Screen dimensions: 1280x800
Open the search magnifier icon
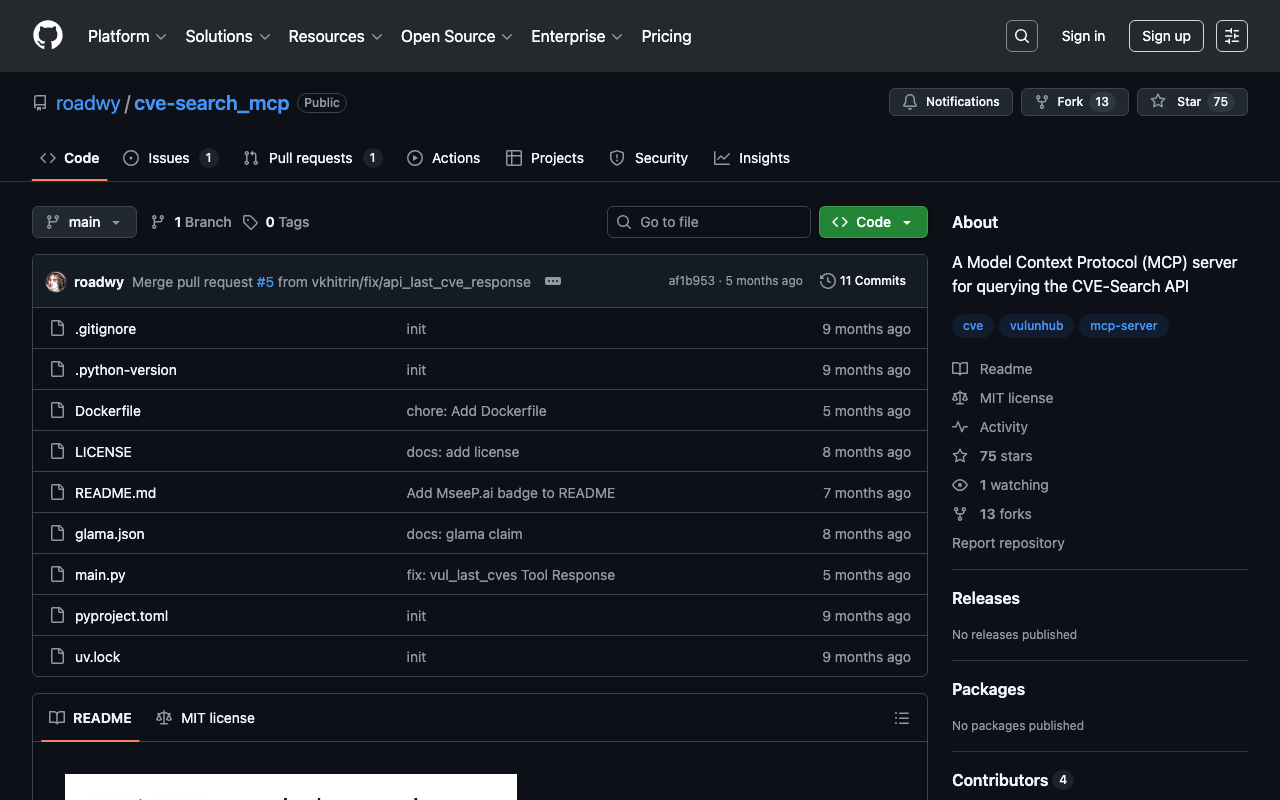click(x=1021, y=36)
